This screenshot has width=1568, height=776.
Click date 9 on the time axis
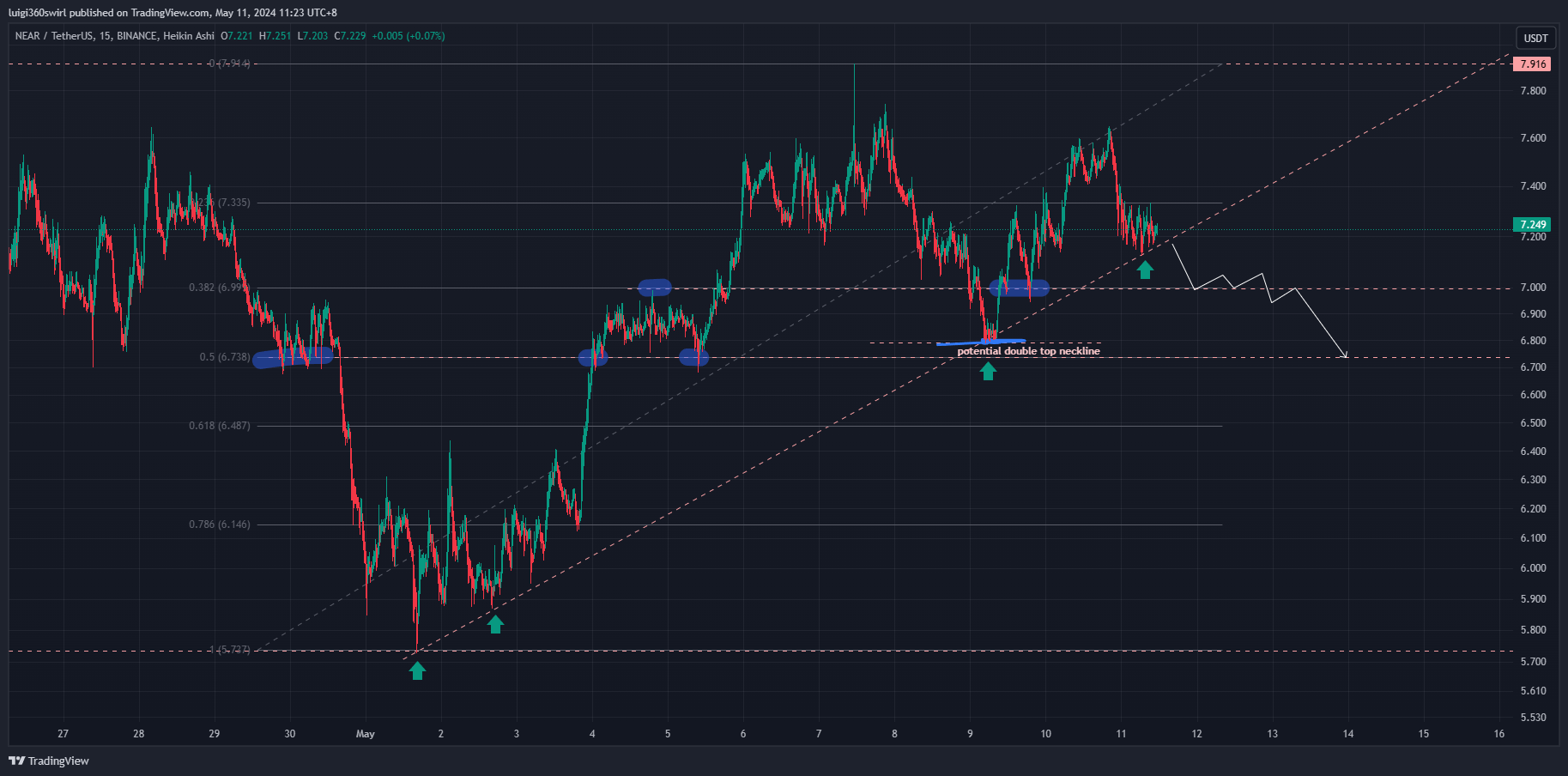970,734
